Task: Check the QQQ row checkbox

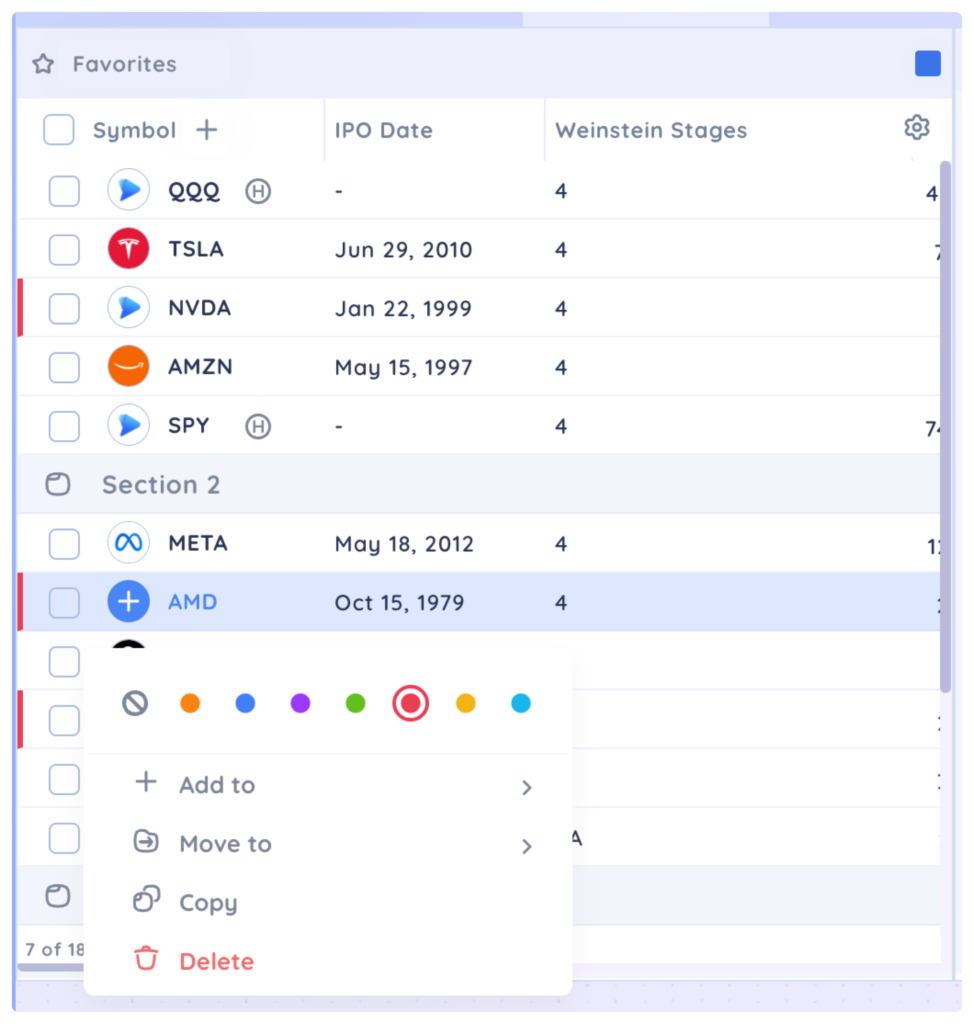Action: 64,191
